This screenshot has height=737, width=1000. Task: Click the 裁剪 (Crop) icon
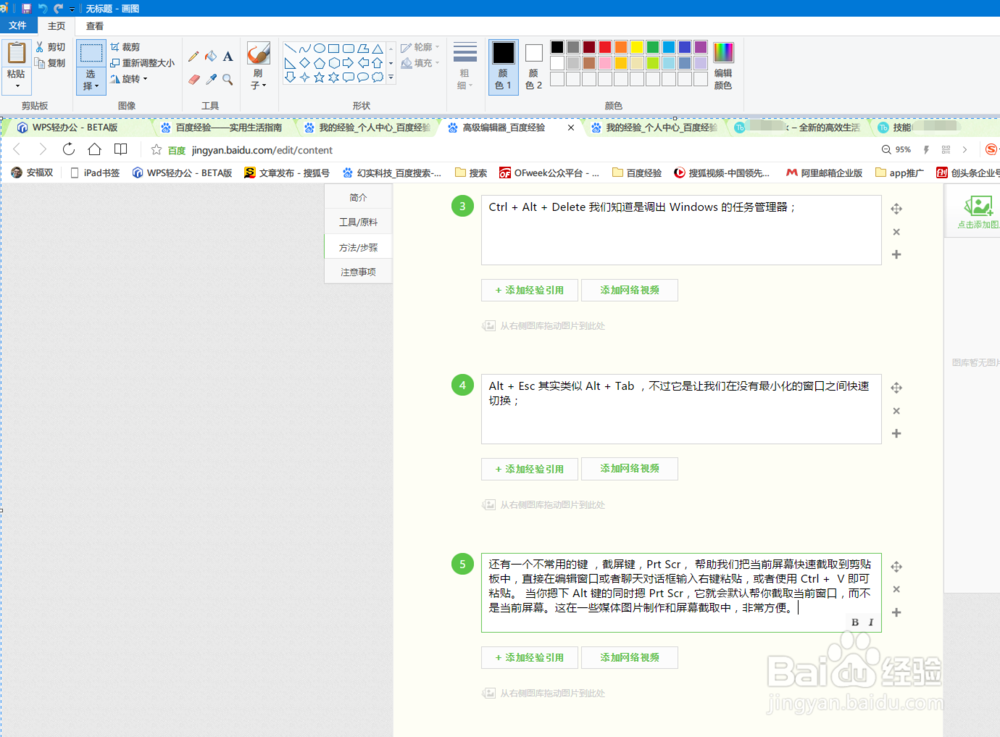(x=126, y=47)
